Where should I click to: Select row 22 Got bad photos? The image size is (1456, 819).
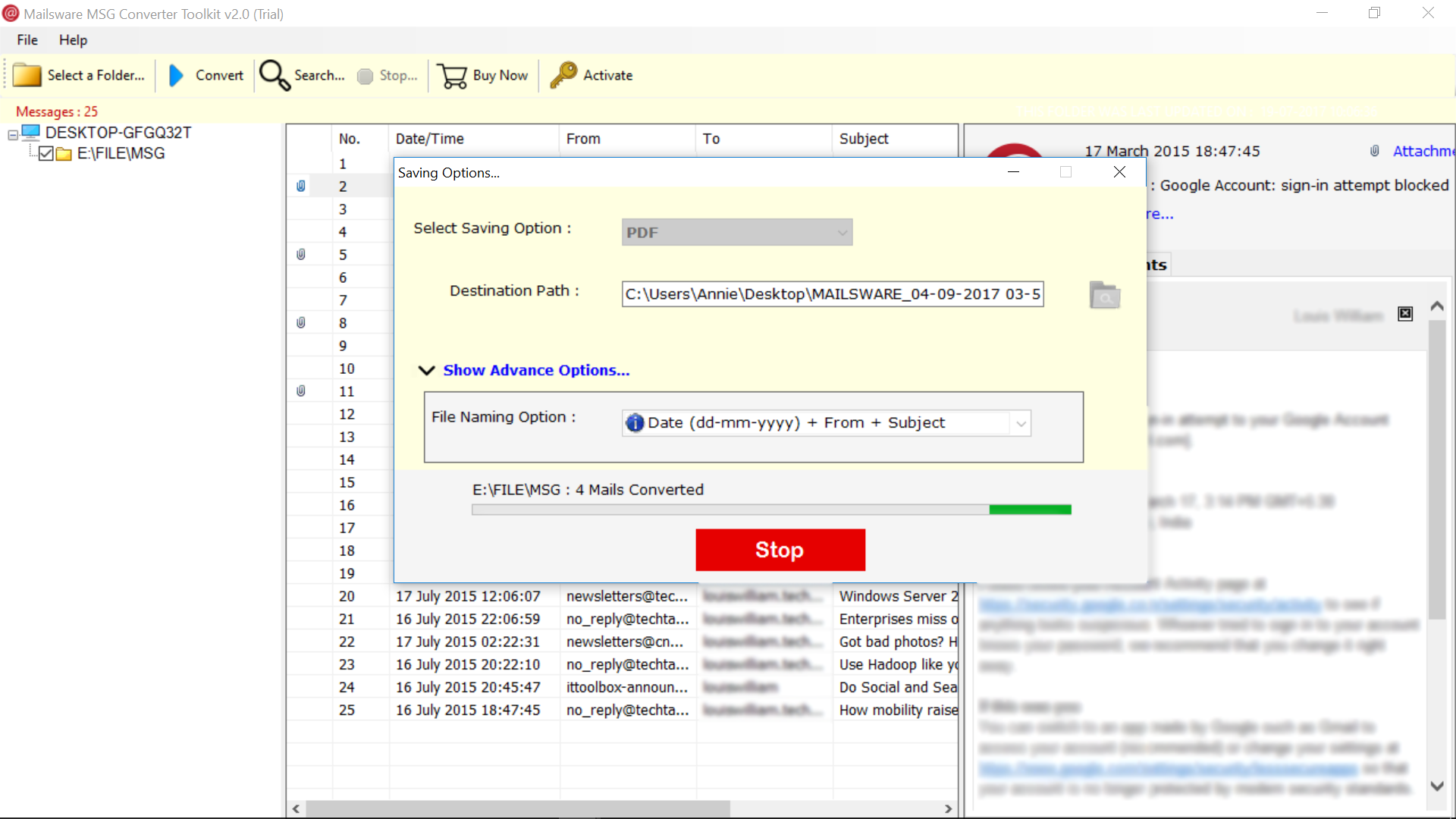(622, 642)
